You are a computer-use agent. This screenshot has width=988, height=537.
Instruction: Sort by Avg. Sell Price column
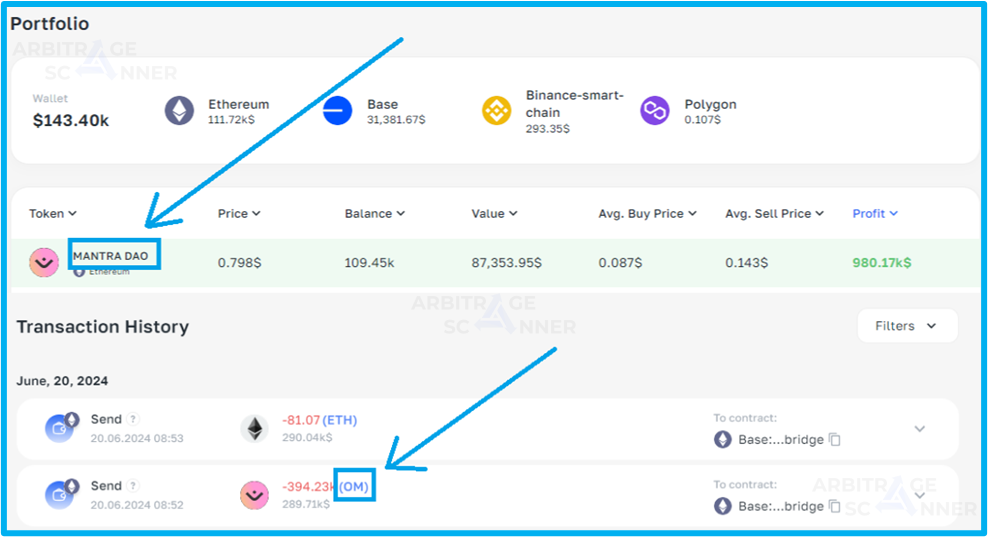tap(774, 214)
